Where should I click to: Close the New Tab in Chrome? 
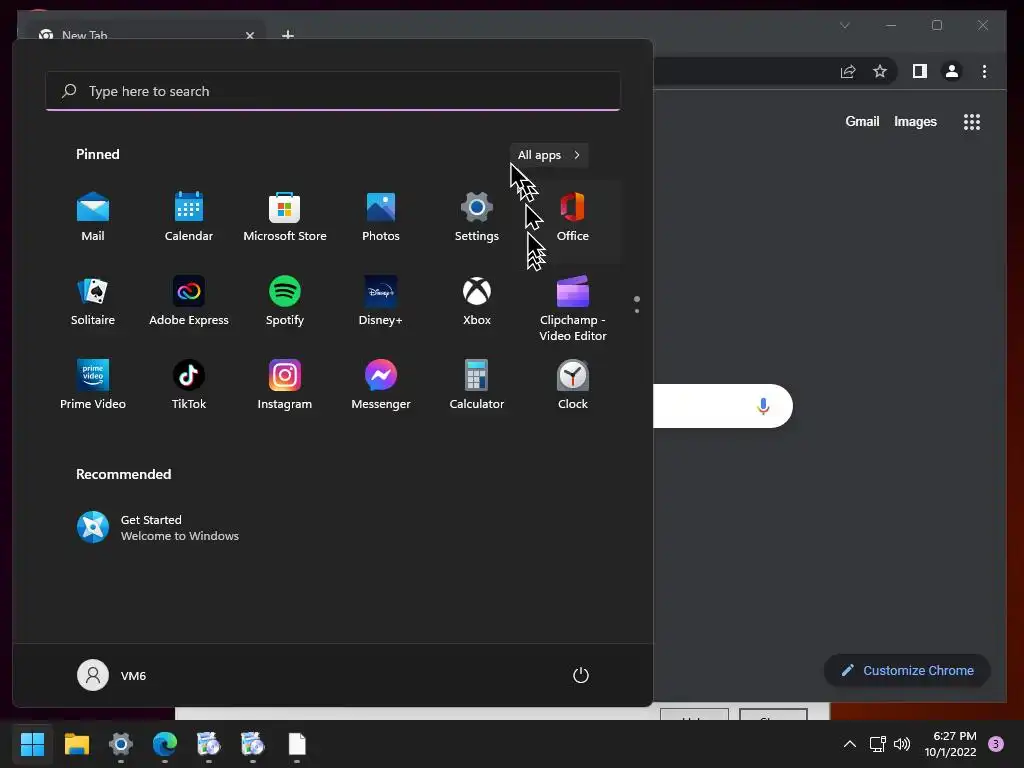tap(249, 35)
